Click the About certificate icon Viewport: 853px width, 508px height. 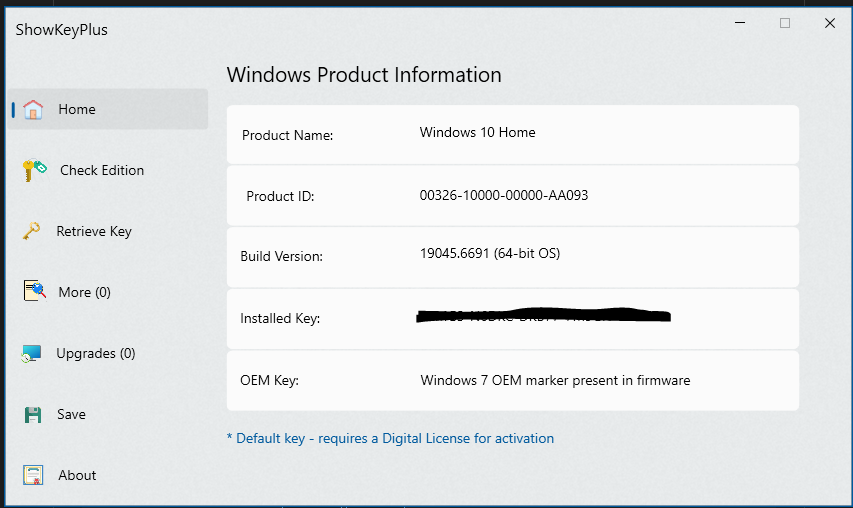(33, 475)
